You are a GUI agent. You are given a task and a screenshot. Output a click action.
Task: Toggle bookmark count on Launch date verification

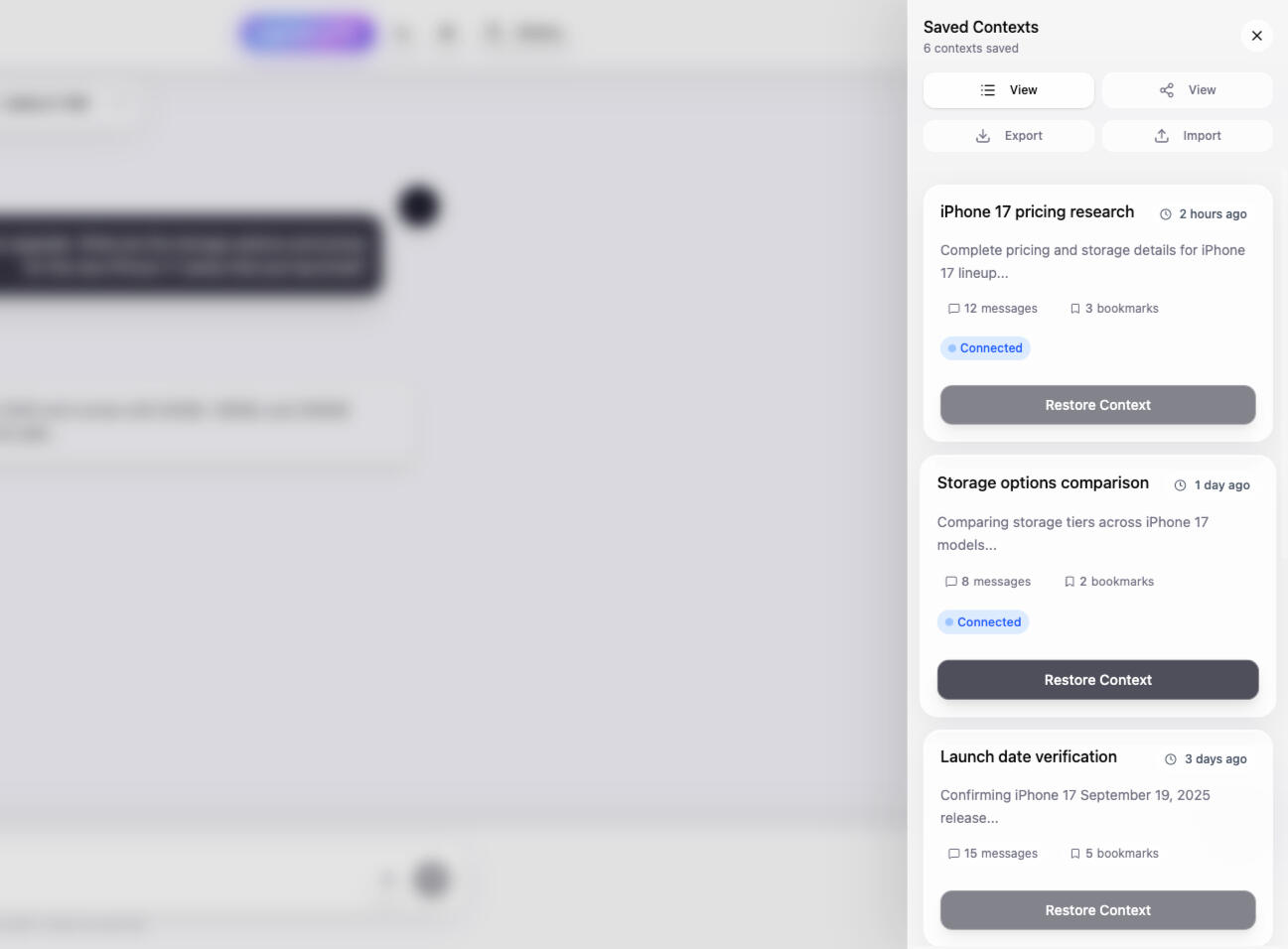(x=1114, y=853)
